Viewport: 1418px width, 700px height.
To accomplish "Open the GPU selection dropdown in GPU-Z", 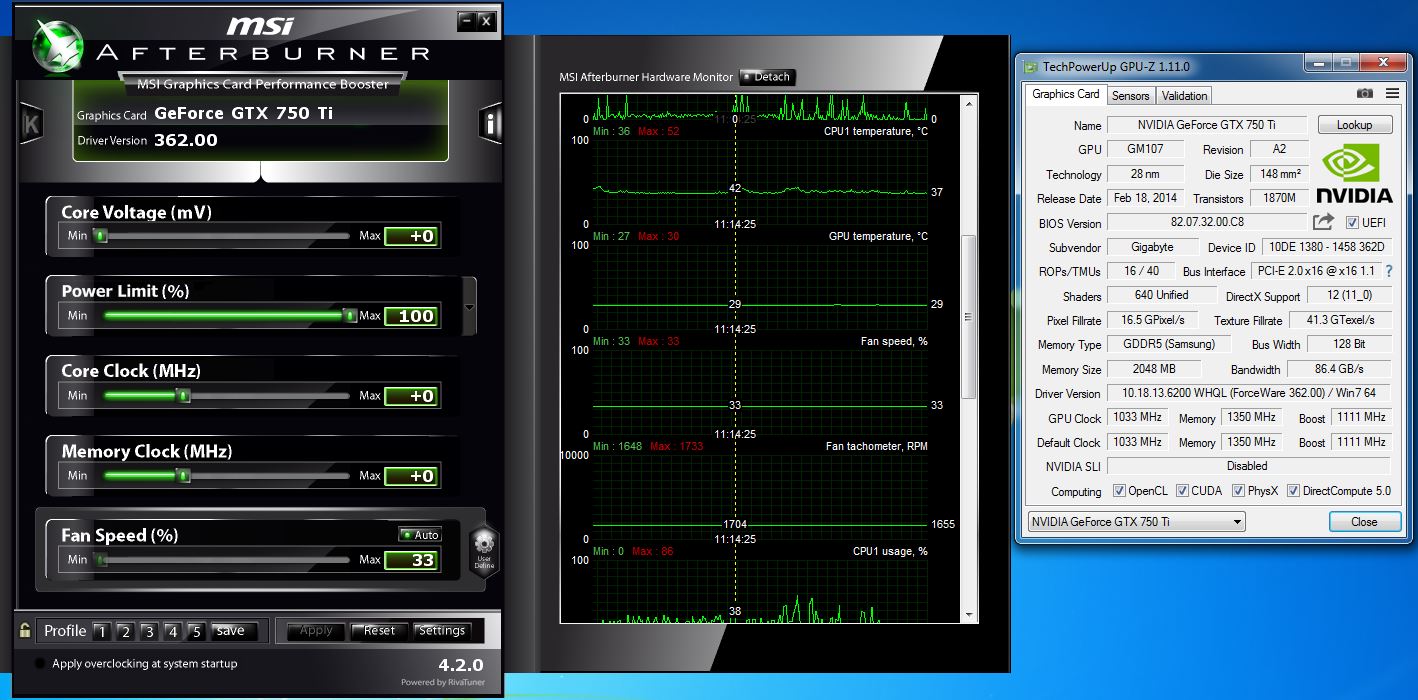I will [1136, 521].
